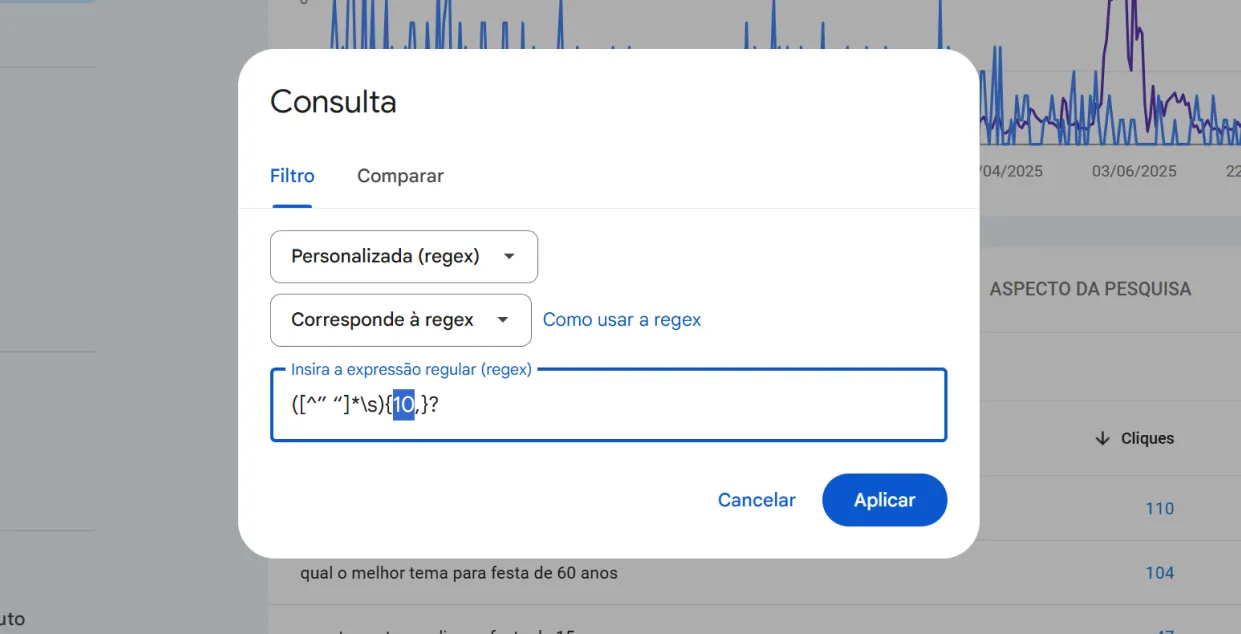Switch to the Filtro tab
Image resolution: width=1241 pixels, height=634 pixels.
[292, 176]
